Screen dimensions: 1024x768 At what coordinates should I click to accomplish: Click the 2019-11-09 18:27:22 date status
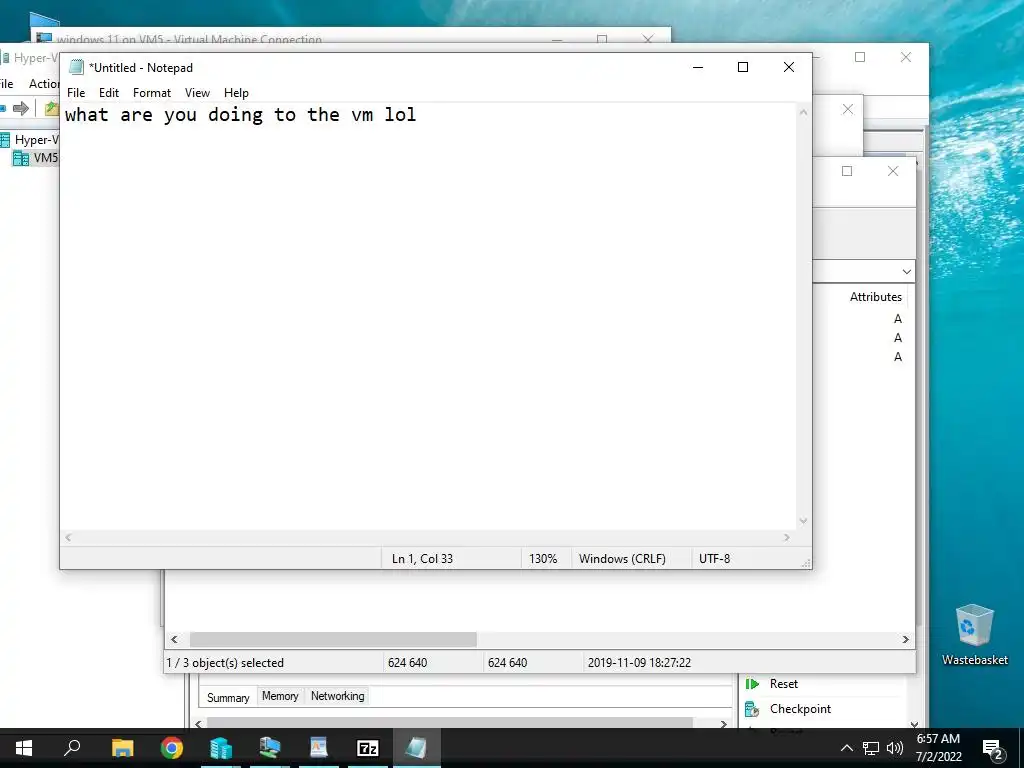pyautogui.click(x=639, y=663)
